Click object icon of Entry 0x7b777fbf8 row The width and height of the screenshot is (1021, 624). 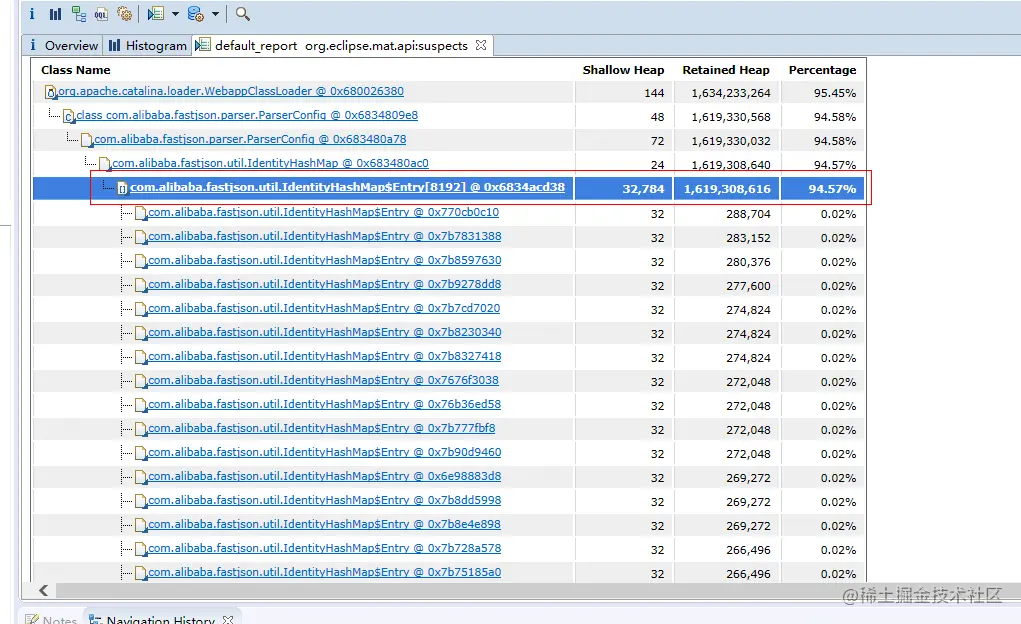pyautogui.click(x=141, y=430)
